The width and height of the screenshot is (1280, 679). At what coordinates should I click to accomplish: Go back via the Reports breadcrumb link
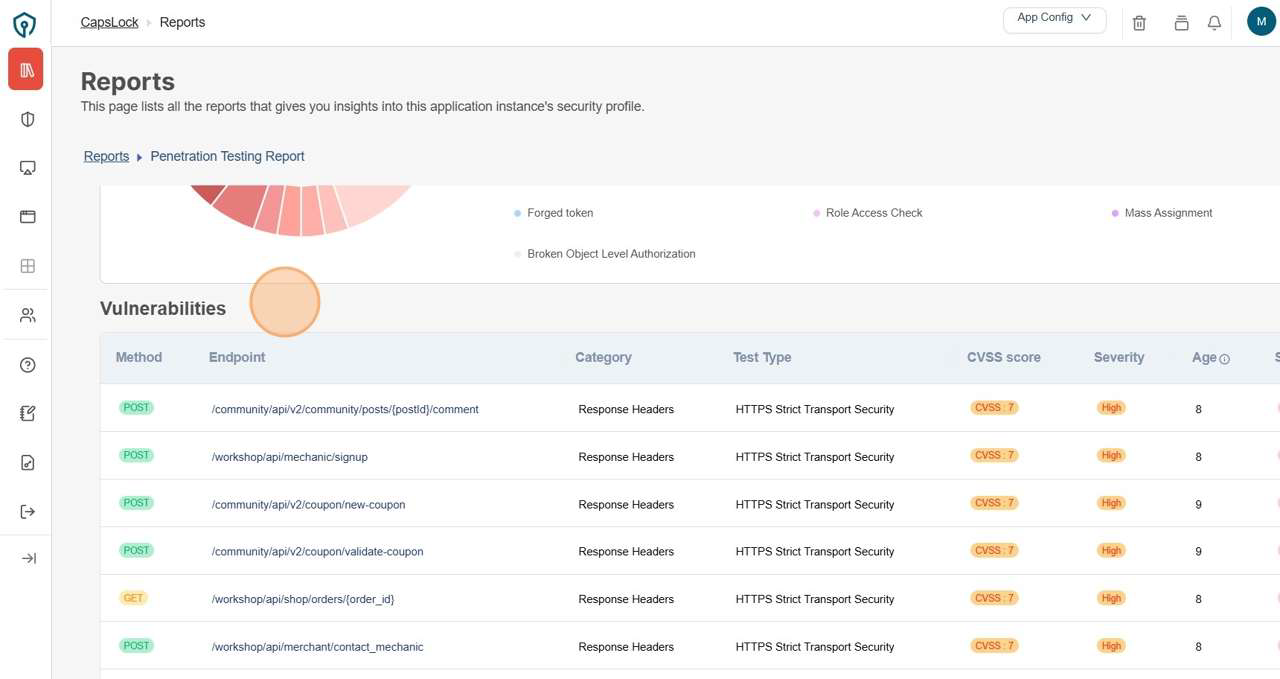click(106, 156)
